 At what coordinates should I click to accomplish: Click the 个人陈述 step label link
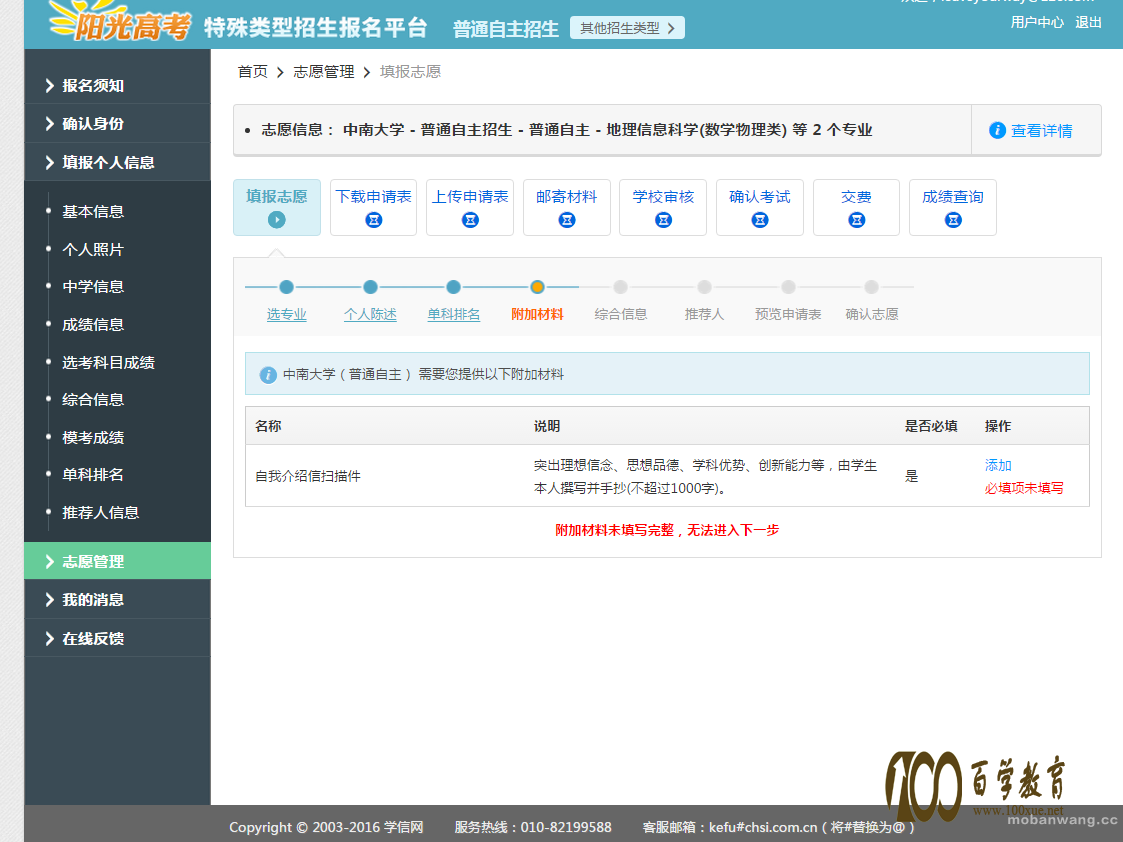[x=370, y=314]
